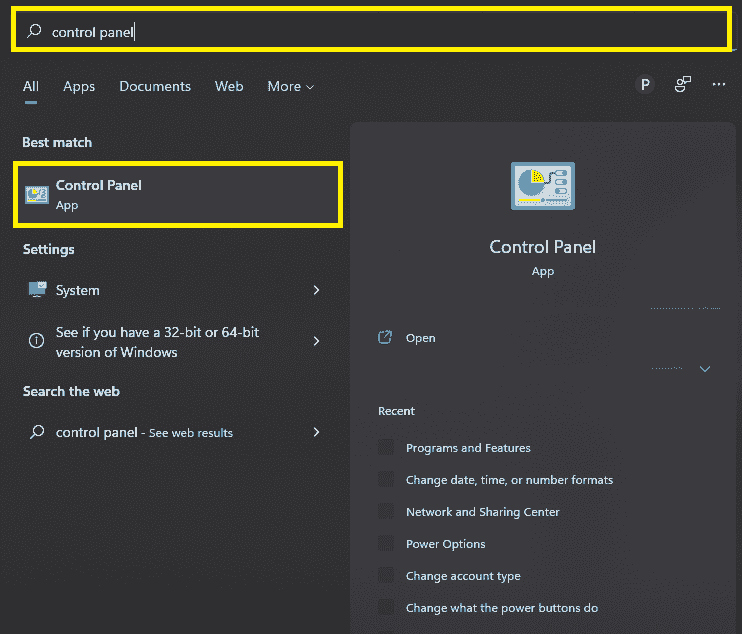Click the Open icon in the preview pane
Screen dimensions: 742x634
385,338
